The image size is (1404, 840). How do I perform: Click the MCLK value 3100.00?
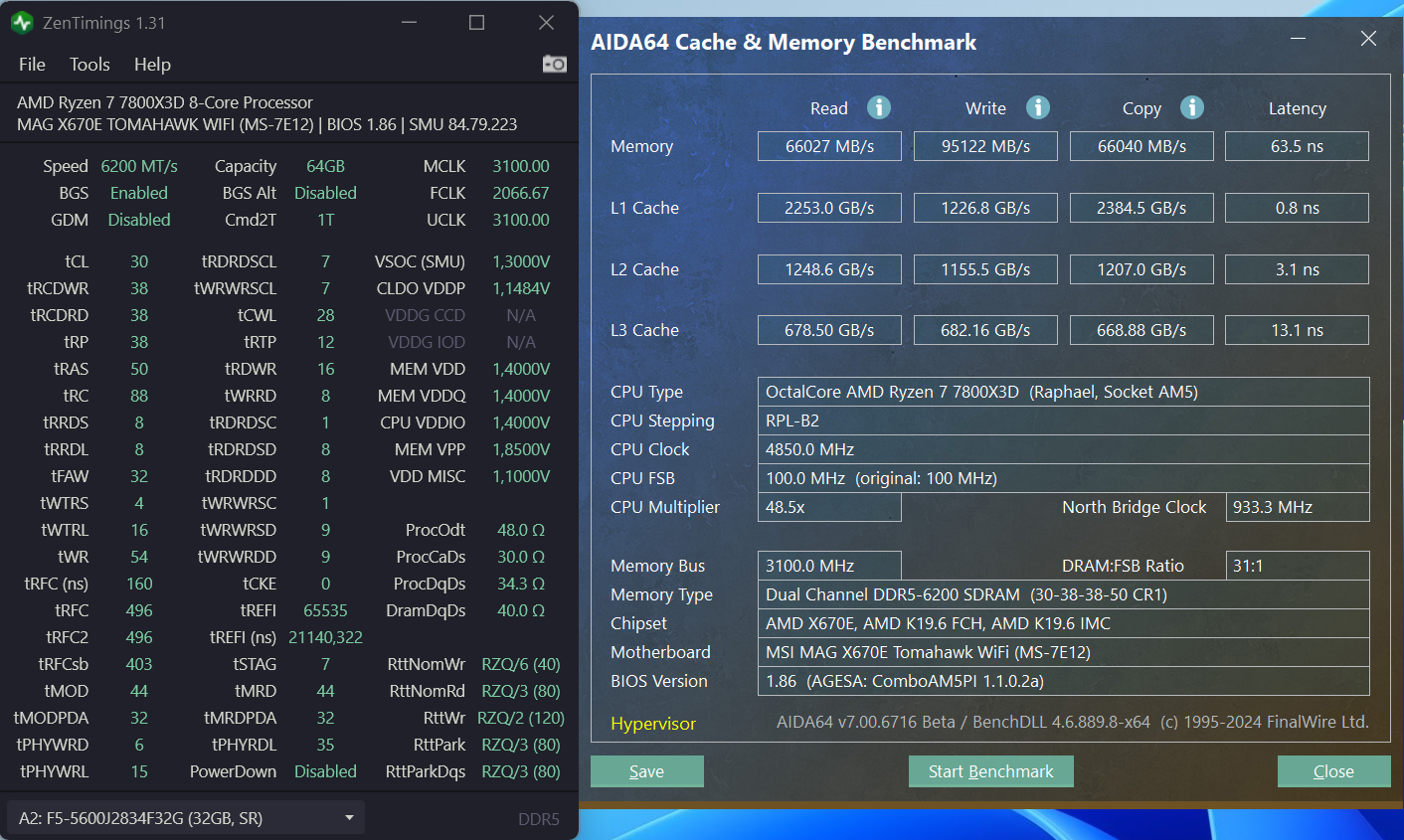(521, 166)
